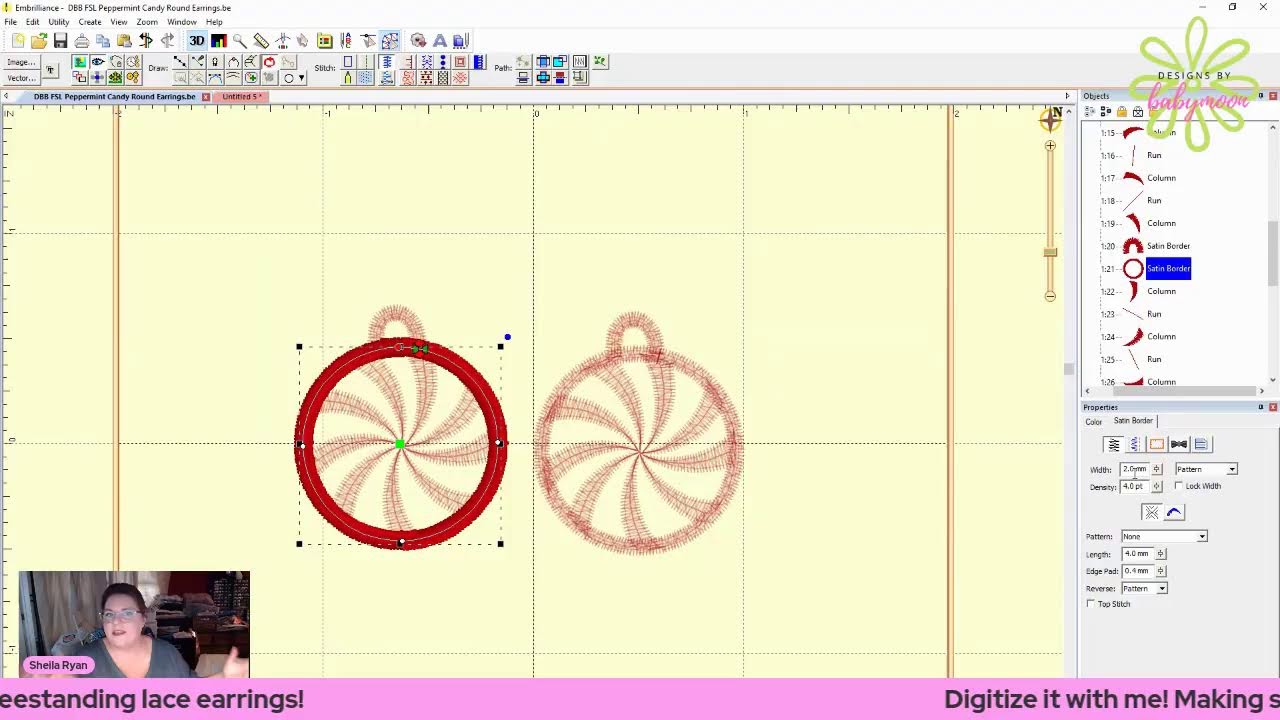The height and width of the screenshot is (720, 1280).
Task: Click the orange rectangle properties icon
Action: pos(1157,444)
